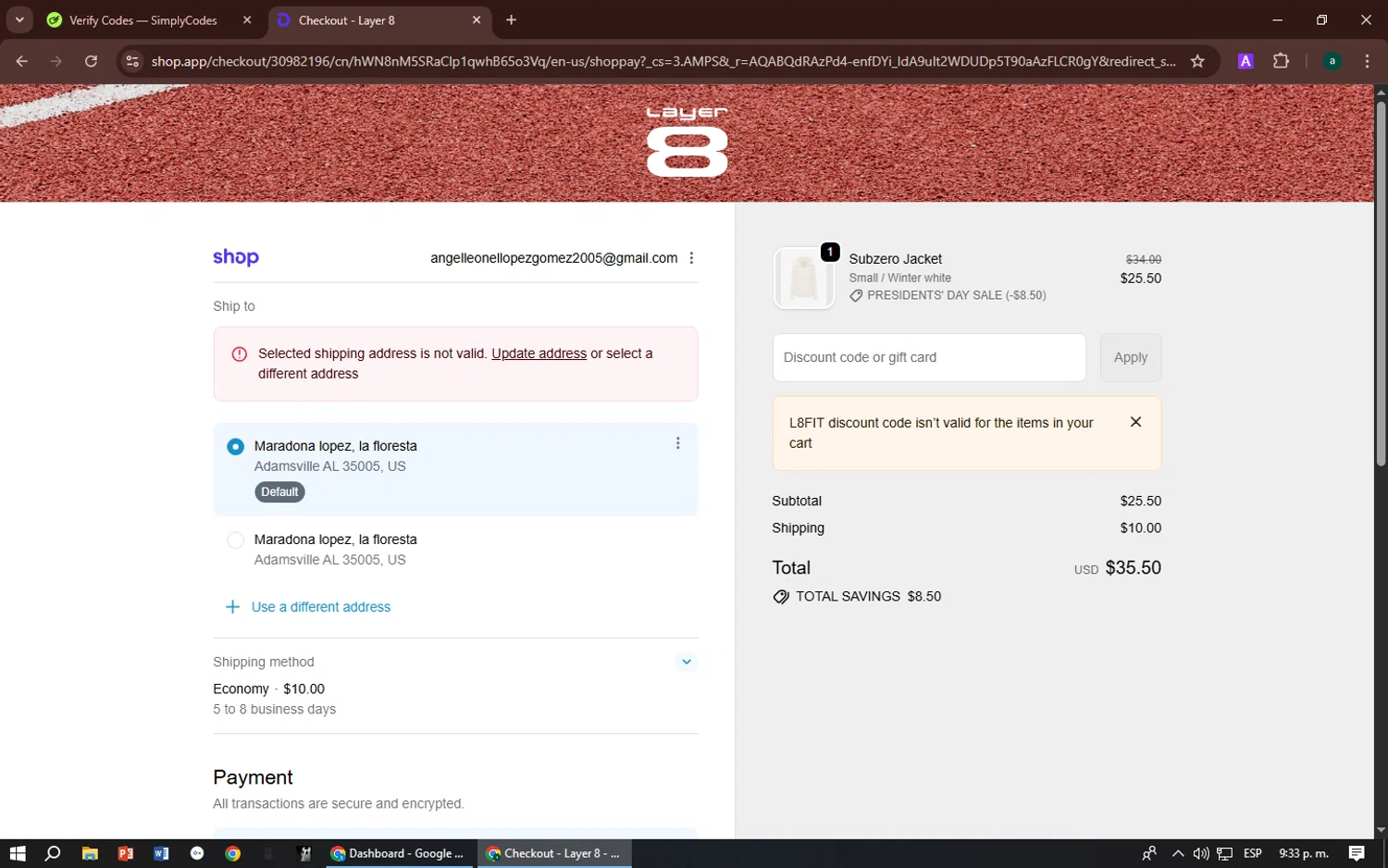
Task: Open Chrome three-dot menu
Action: [x=1367, y=61]
